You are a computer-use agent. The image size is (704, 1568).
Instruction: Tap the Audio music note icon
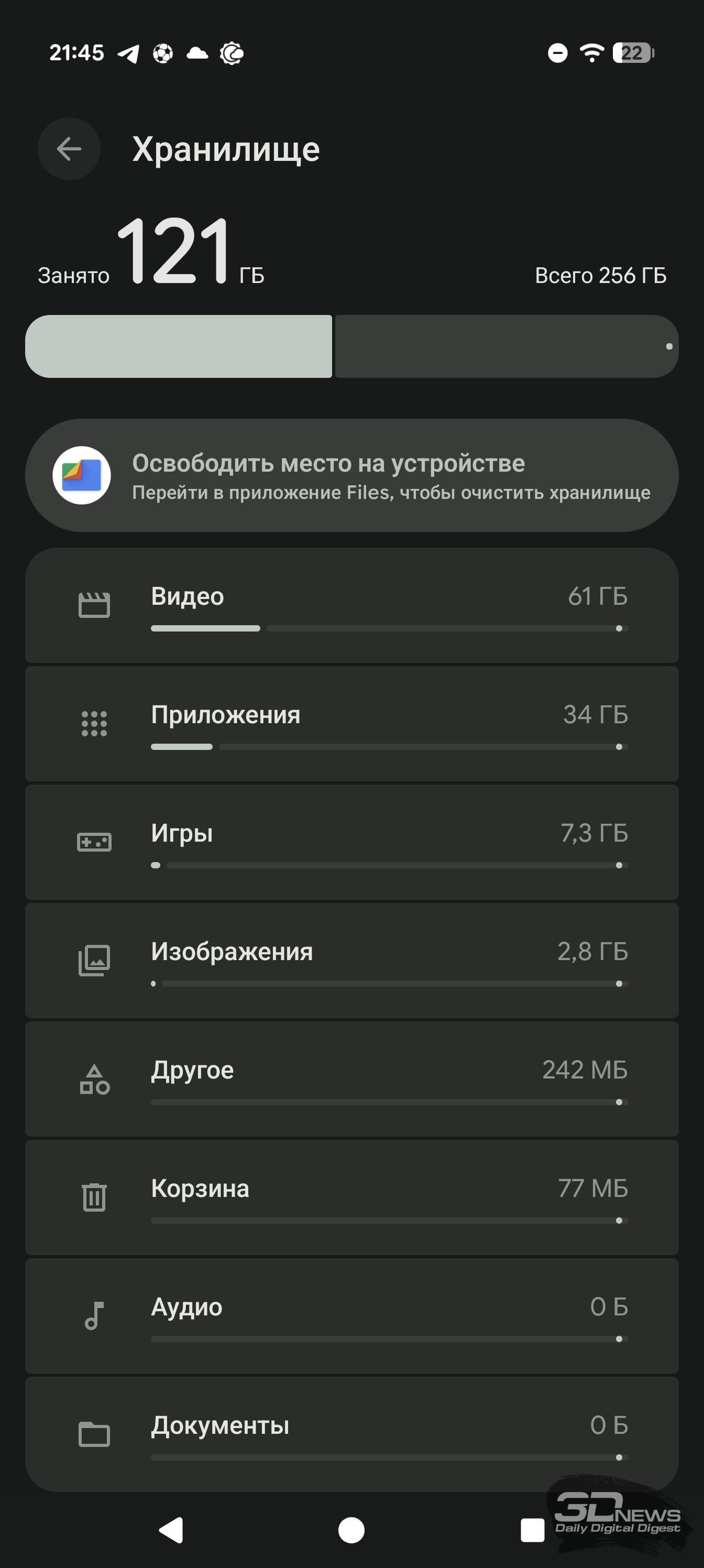click(x=94, y=1315)
